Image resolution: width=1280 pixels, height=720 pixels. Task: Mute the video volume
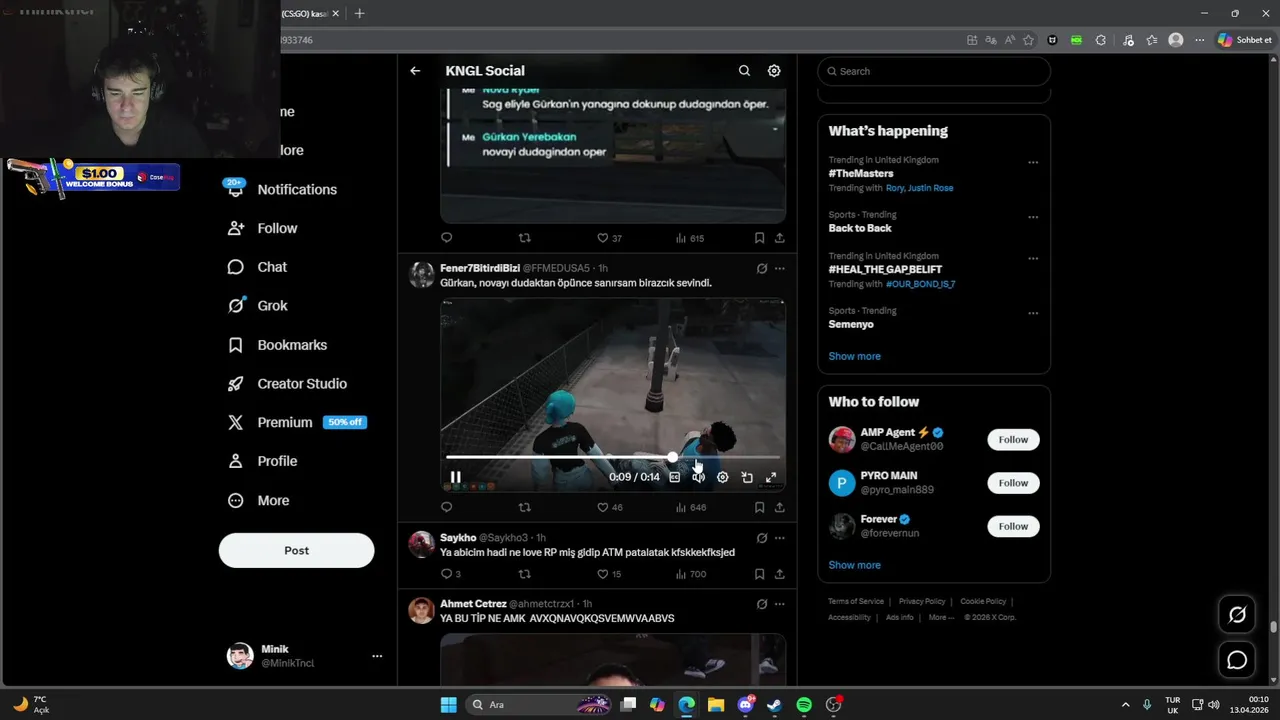(699, 477)
